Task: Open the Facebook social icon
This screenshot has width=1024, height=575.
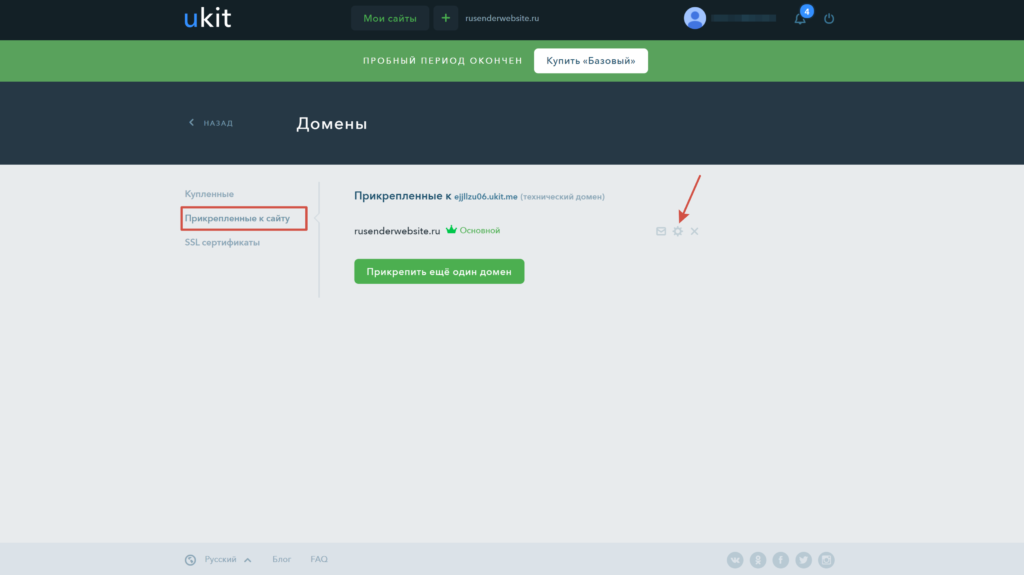Action: [x=780, y=560]
